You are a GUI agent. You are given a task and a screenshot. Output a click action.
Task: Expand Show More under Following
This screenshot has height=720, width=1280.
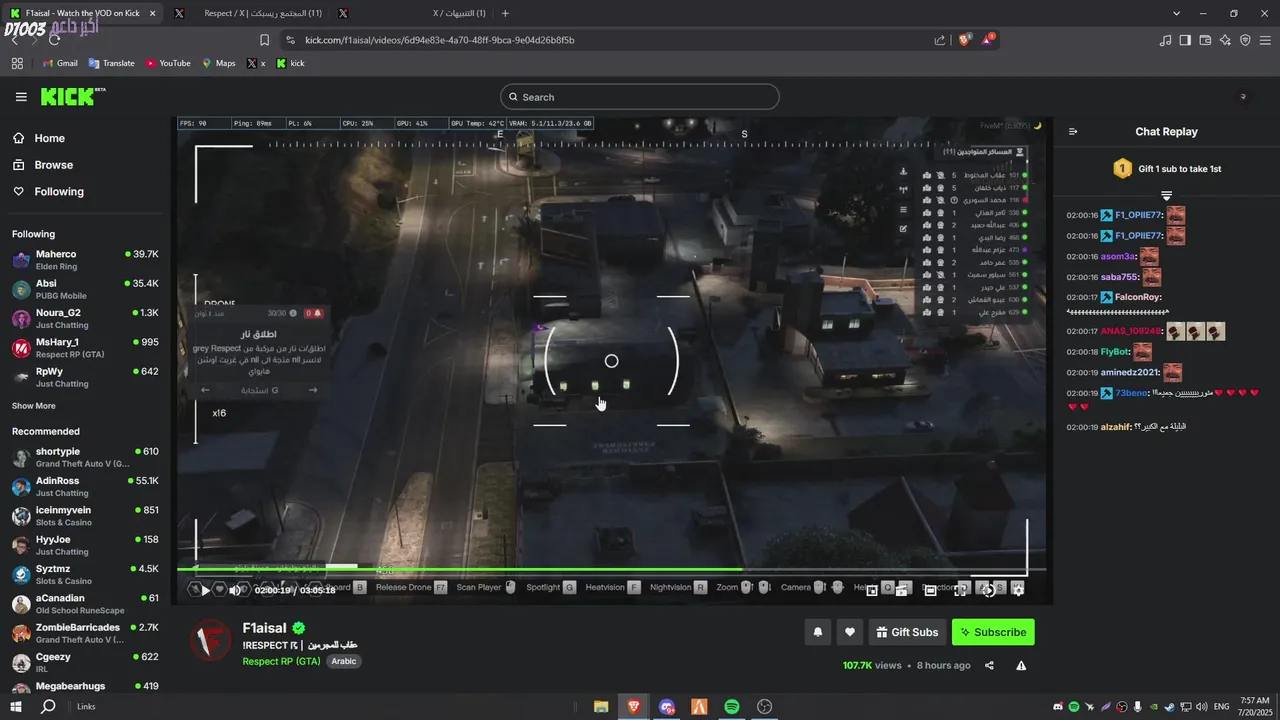[33, 406]
